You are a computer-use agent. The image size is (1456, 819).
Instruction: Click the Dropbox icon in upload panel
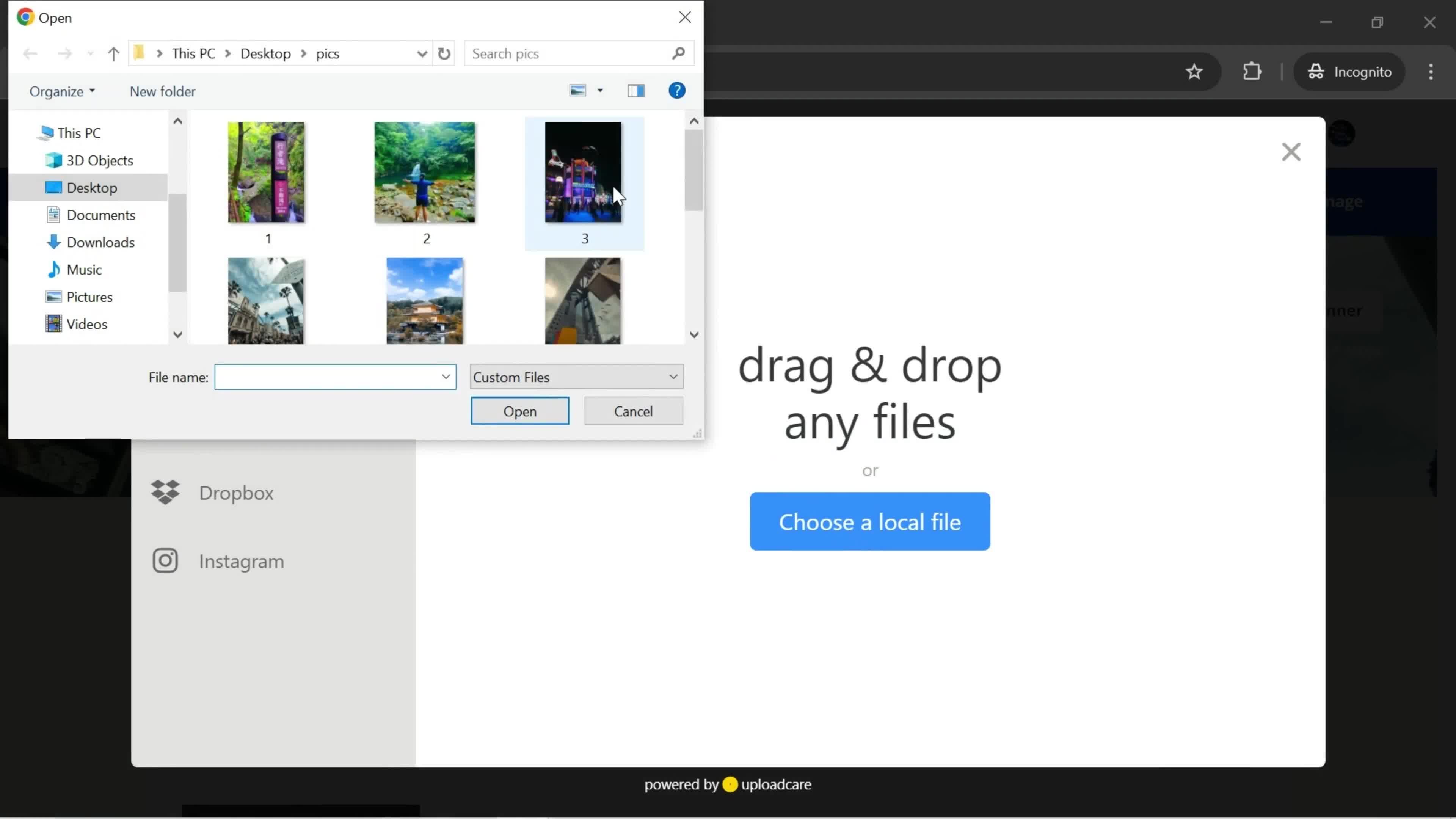pos(165,492)
